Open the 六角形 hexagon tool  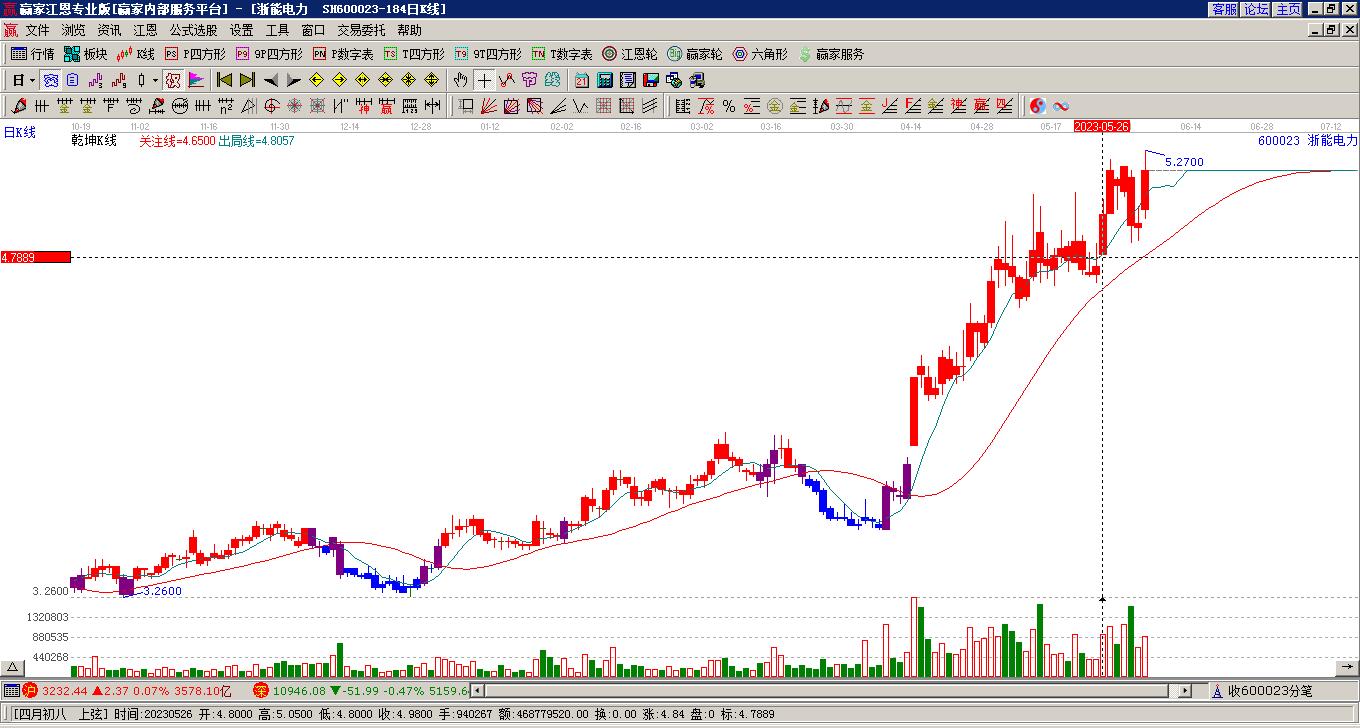click(x=760, y=54)
